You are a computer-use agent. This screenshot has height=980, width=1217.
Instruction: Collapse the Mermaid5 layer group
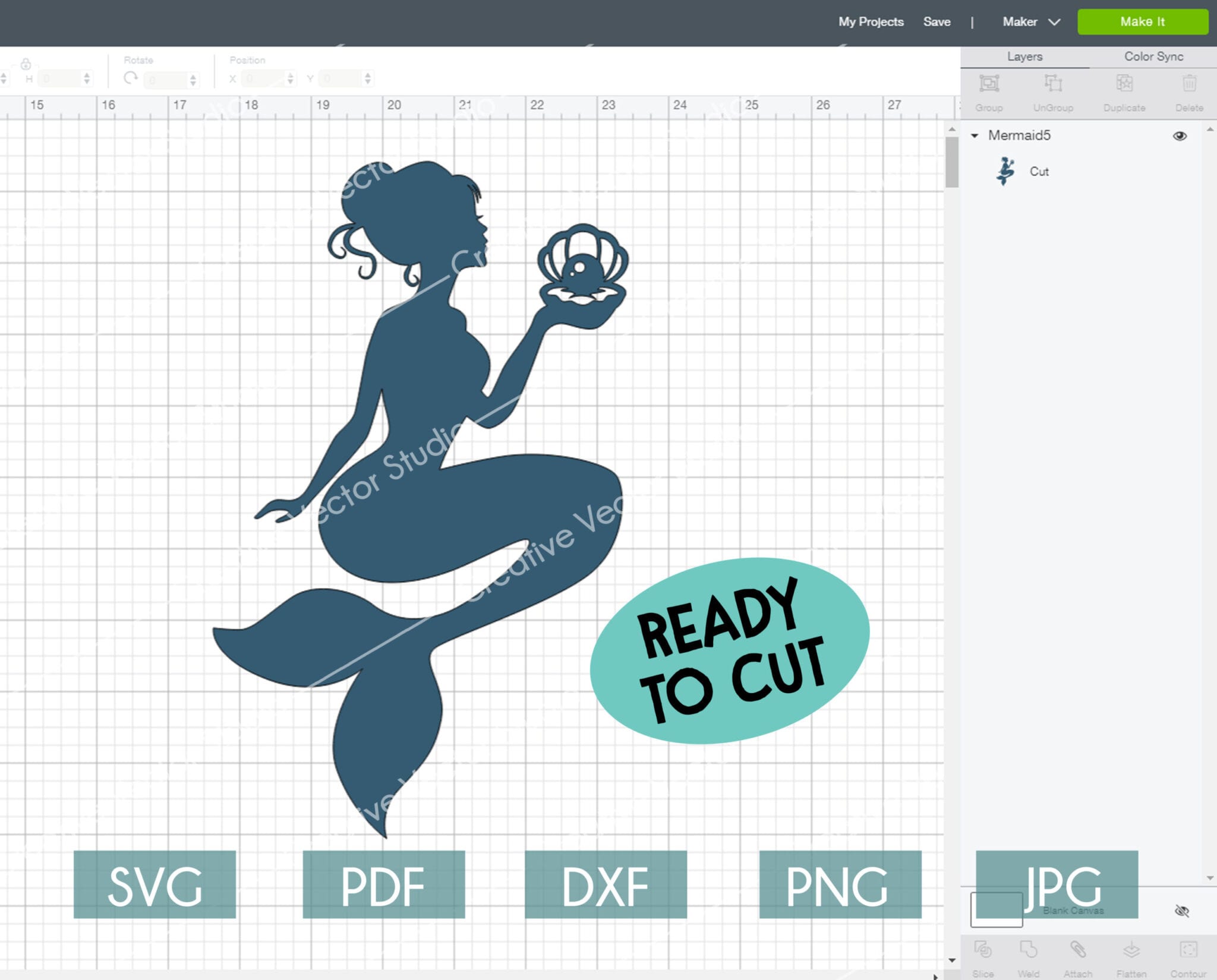975,135
